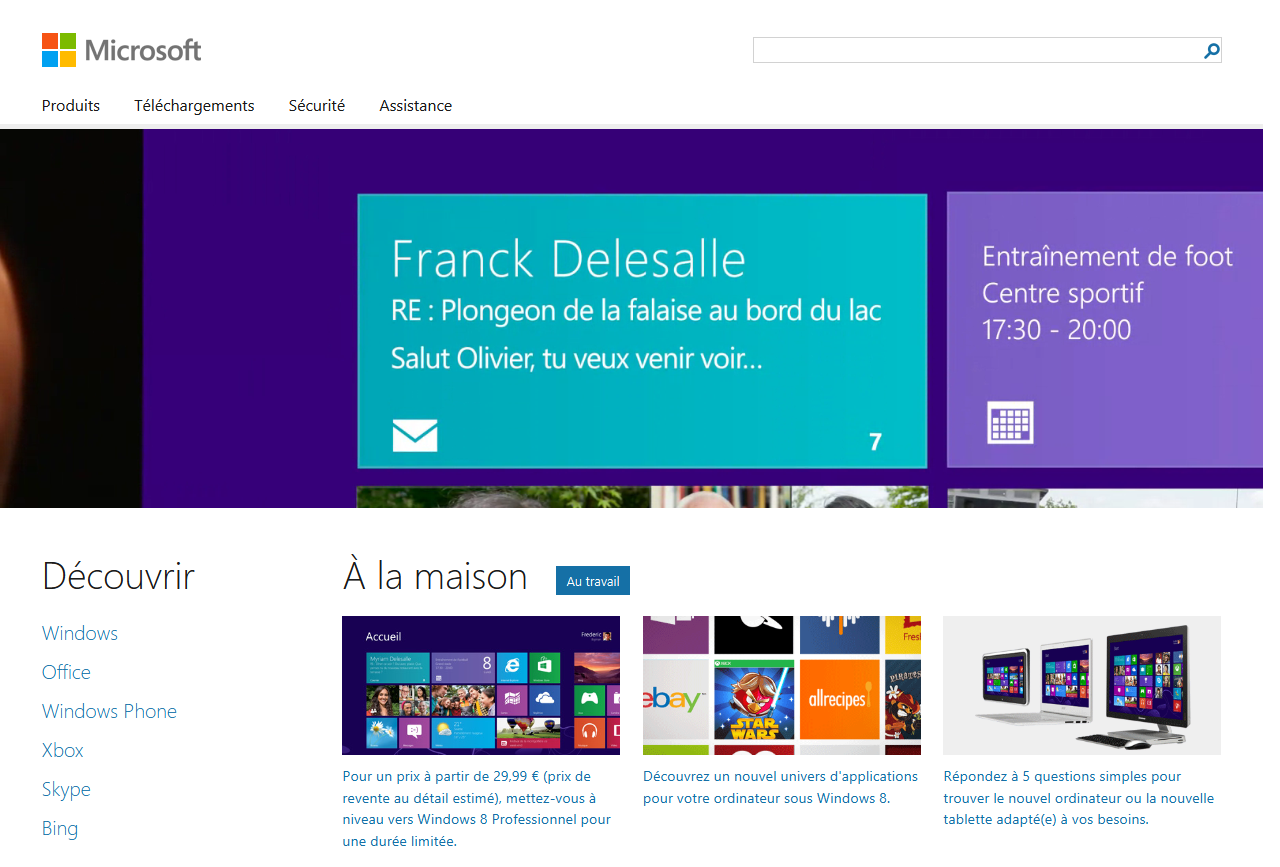The width and height of the screenshot is (1280, 867).
Task: Open the Windows link under Découvrir
Action: [x=80, y=633]
